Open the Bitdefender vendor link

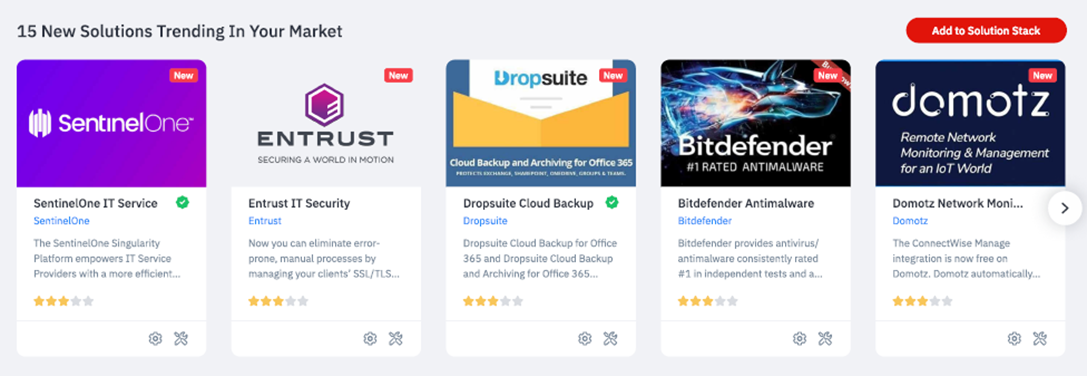(705, 221)
